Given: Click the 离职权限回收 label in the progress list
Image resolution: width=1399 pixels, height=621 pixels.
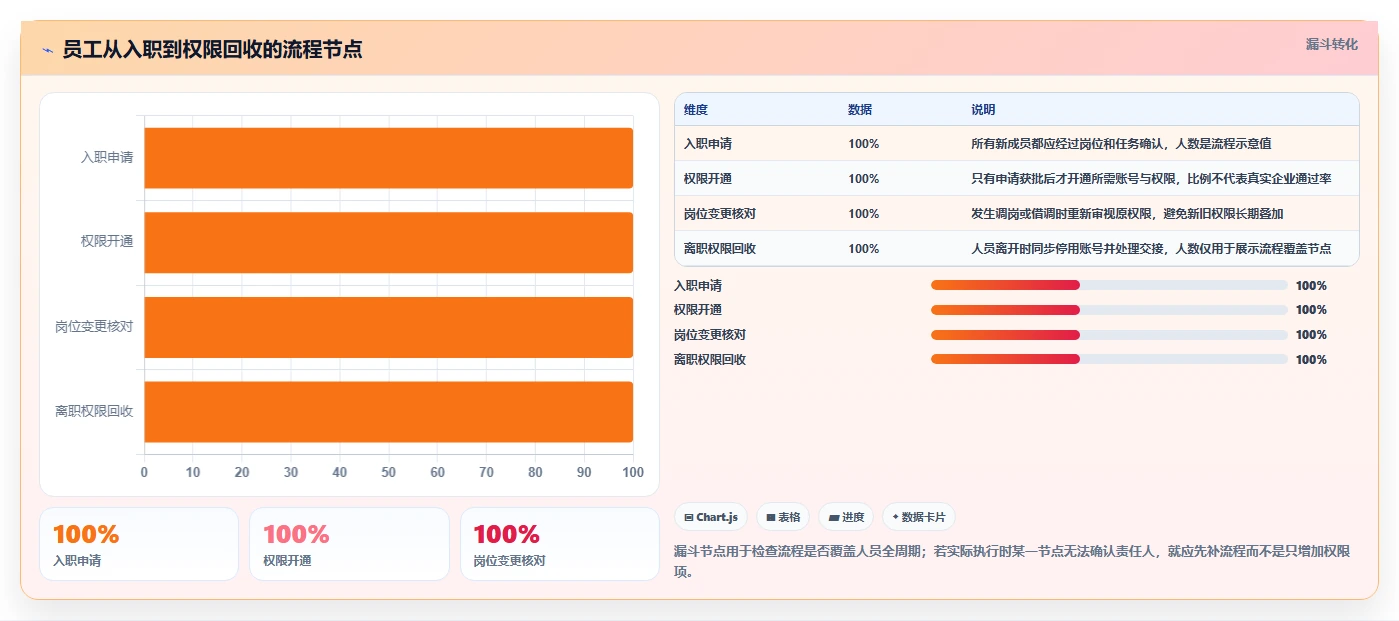Looking at the screenshot, I should click(x=710, y=360).
